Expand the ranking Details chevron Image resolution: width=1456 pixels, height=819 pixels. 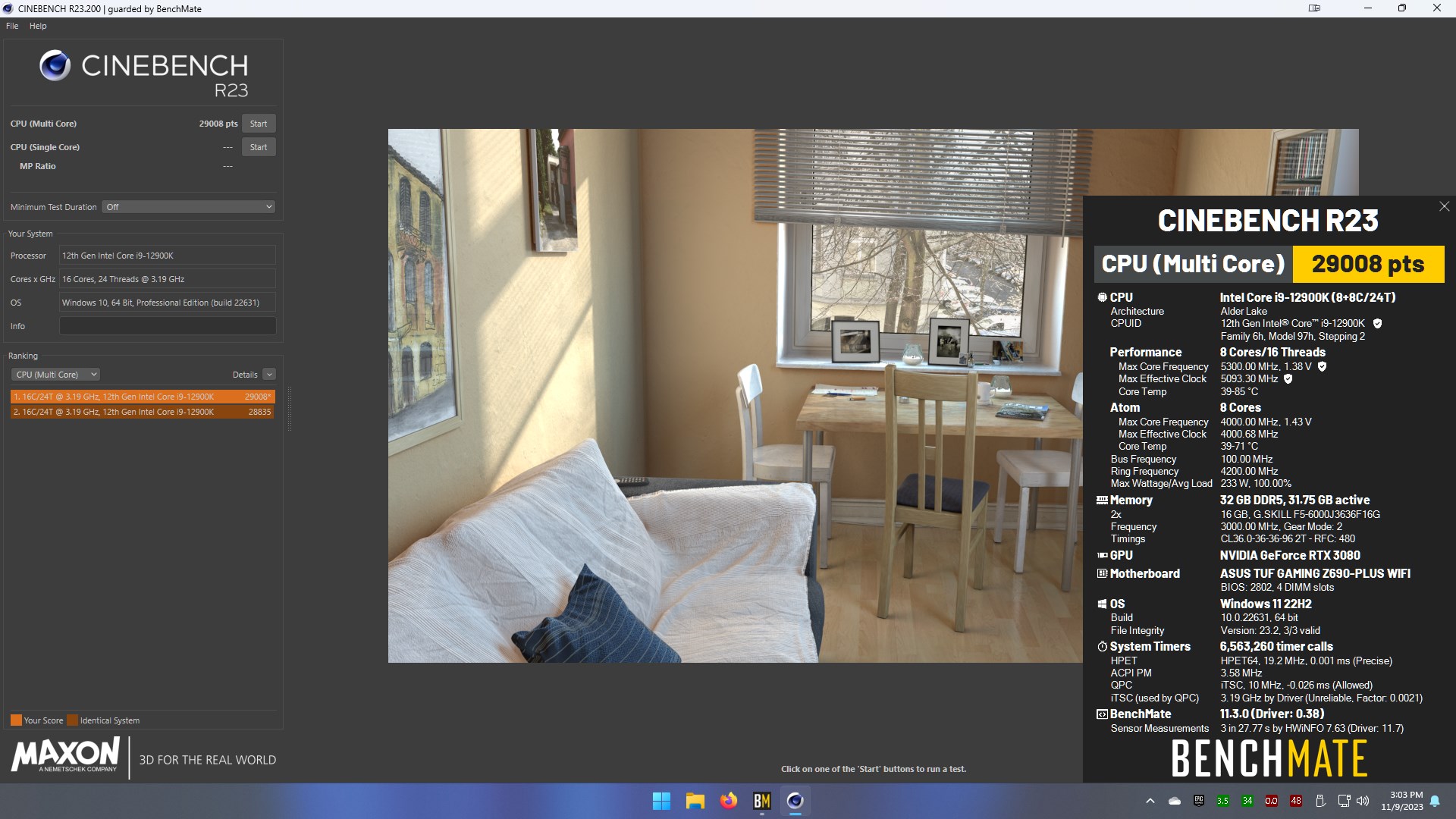[x=269, y=375]
